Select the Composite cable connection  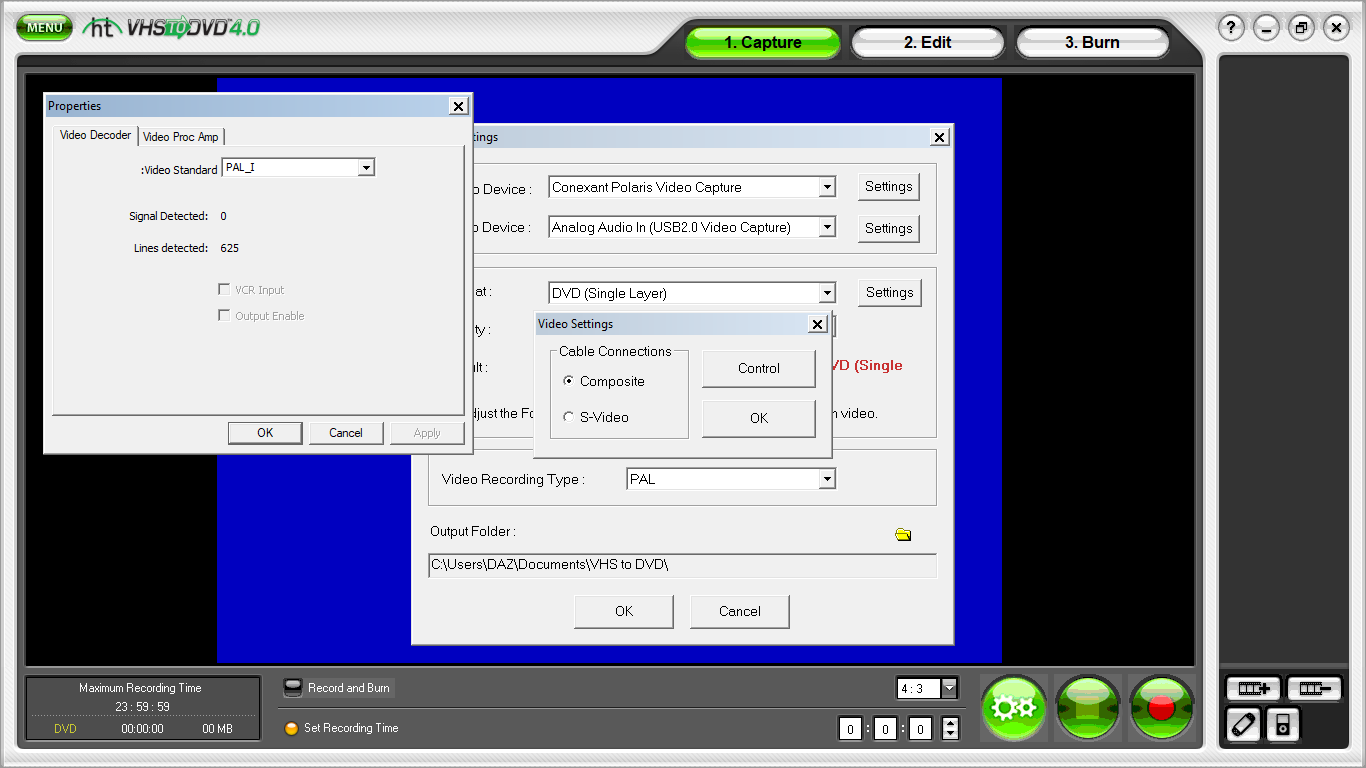point(568,381)
